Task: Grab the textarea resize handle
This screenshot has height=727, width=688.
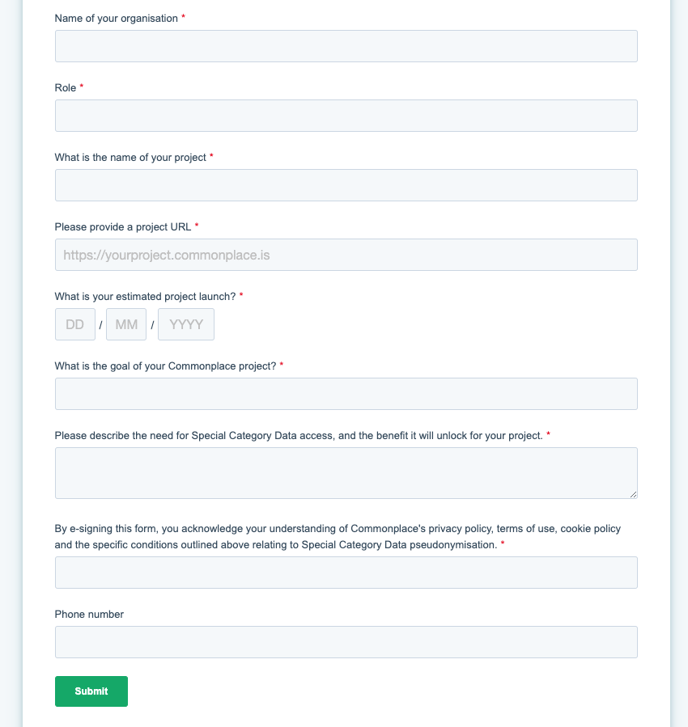Action: (x=633, y=493)
